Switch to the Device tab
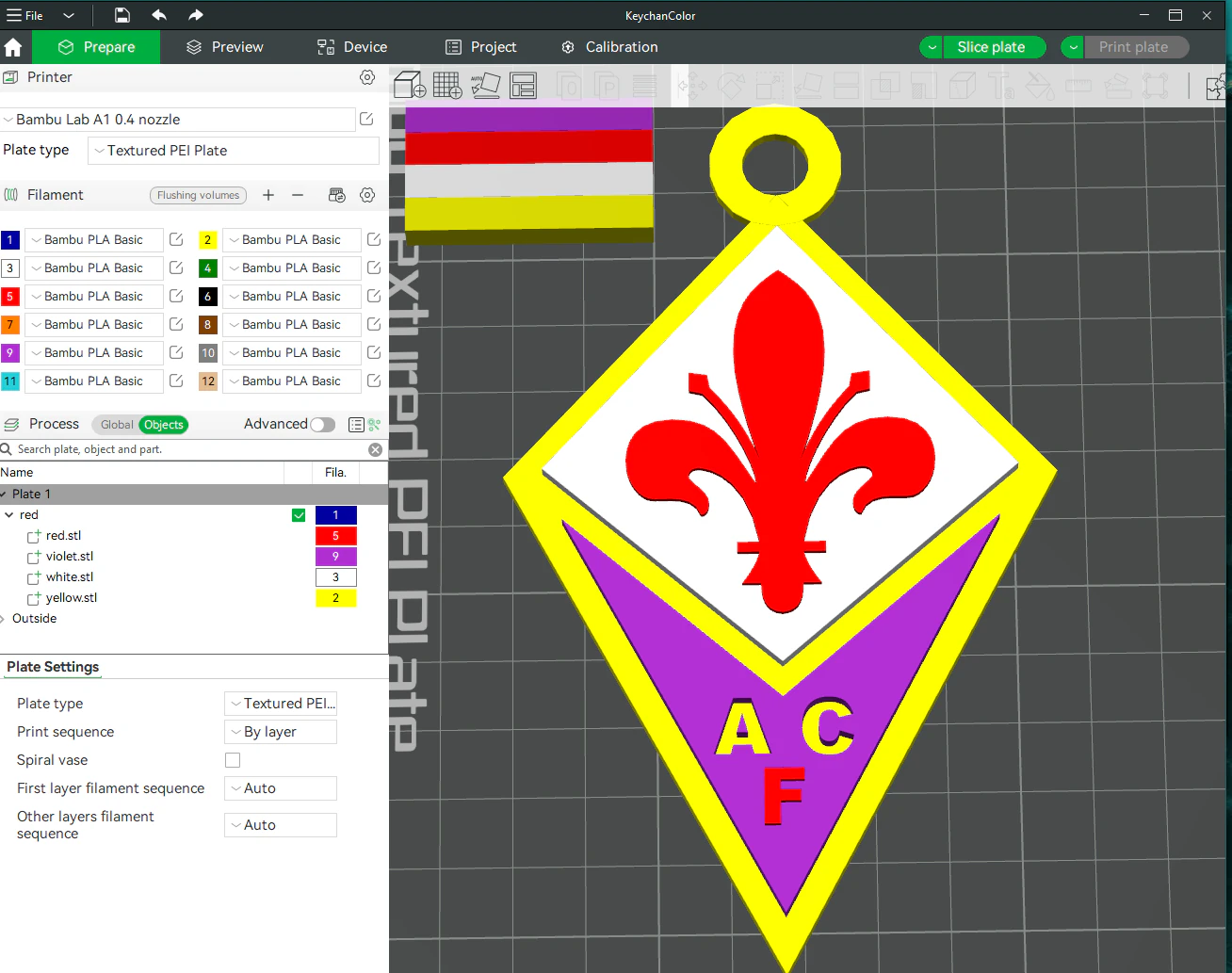1232x973 pixels. 352,47
